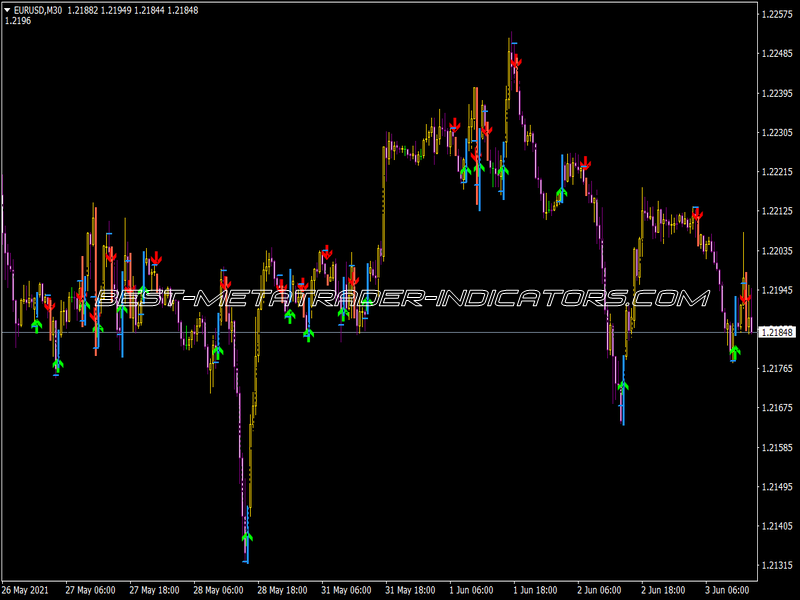The height and width of the screenshot is (600, 800).
Task: Click the 1.21315 price axis label
Action: coord(777,565)
